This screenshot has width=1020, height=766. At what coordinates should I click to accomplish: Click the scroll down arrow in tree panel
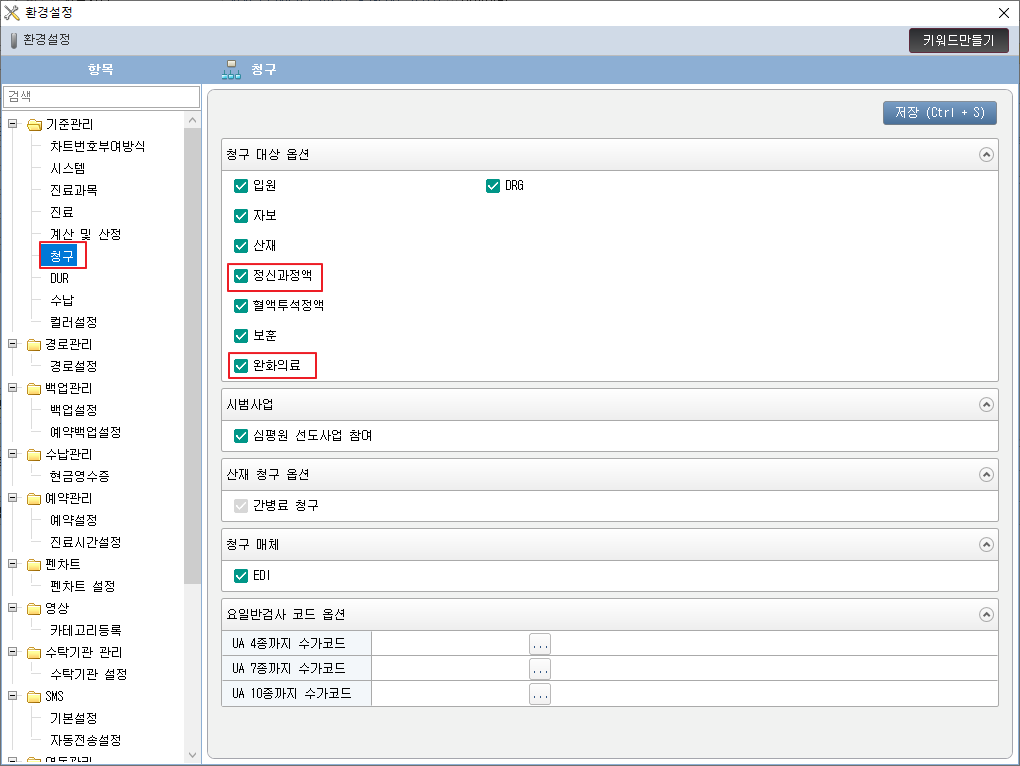[193, 755]
